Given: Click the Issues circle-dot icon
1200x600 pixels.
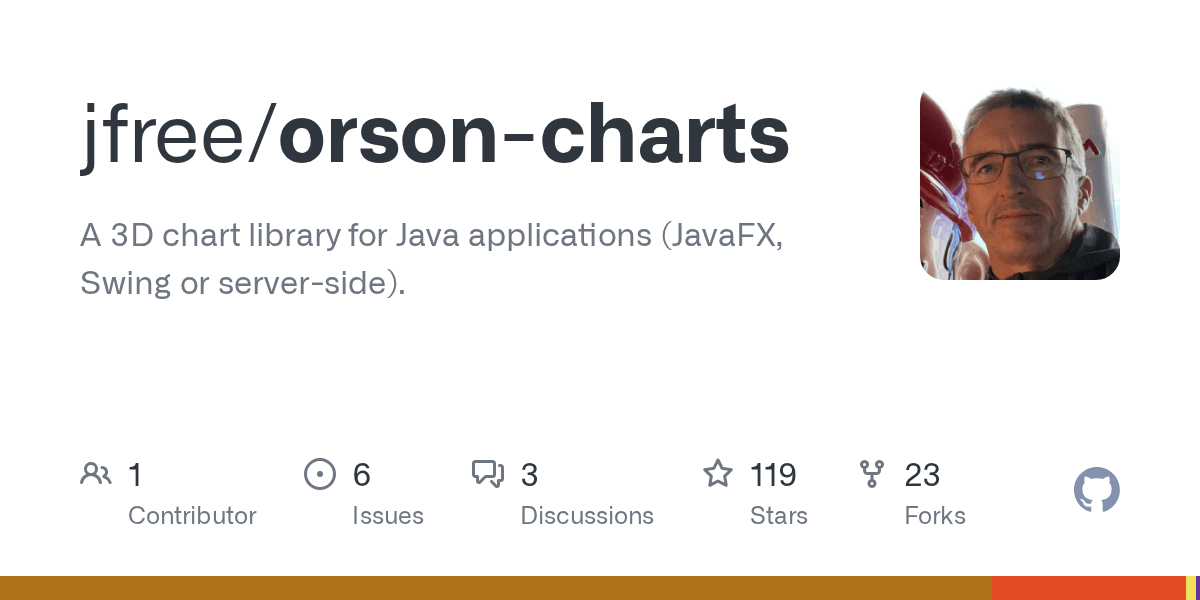Looking at the screenshot, I should click(x=319, y=474).
